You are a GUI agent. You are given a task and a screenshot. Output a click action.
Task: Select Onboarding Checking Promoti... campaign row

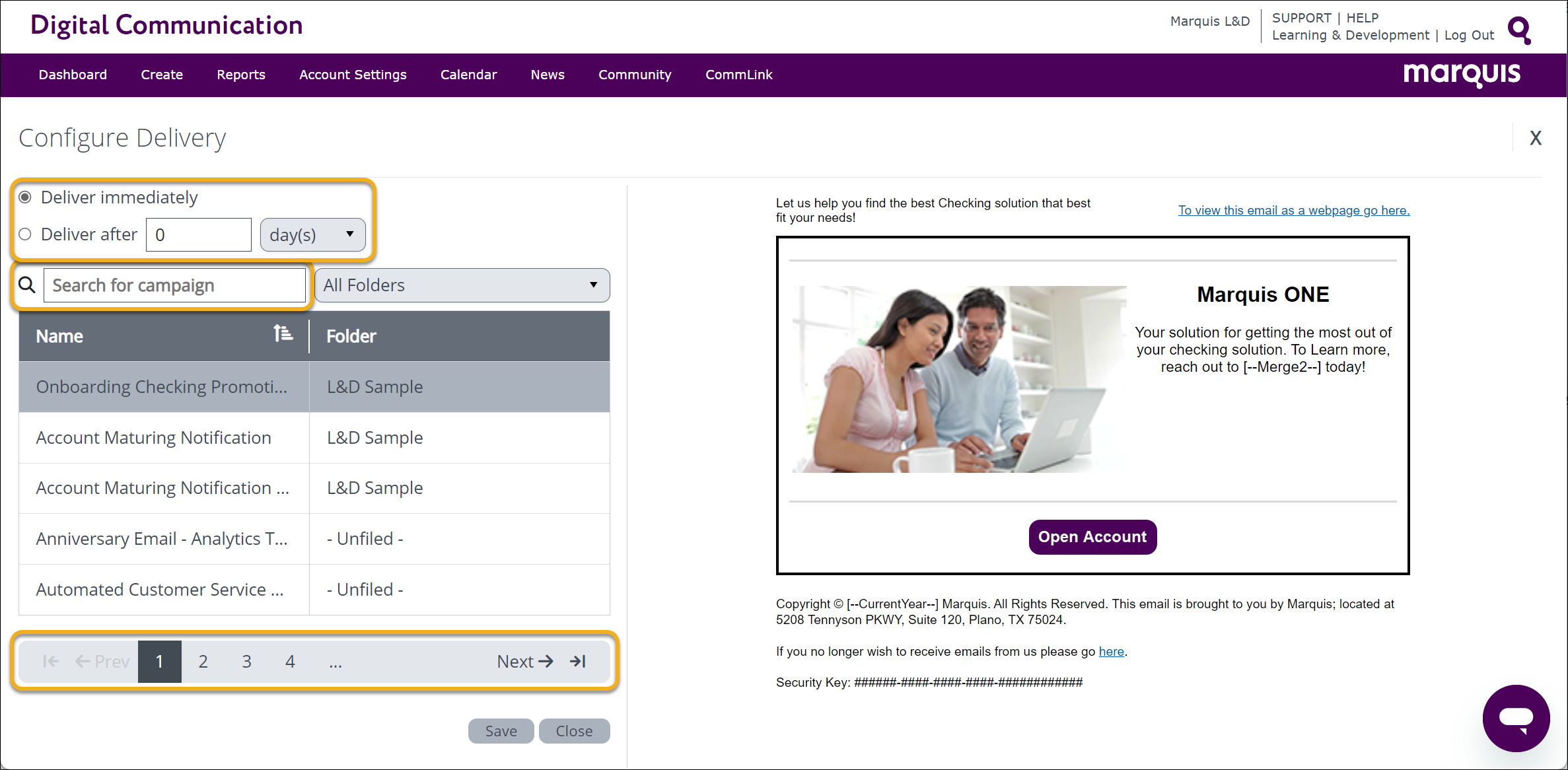tap(314, 387)
